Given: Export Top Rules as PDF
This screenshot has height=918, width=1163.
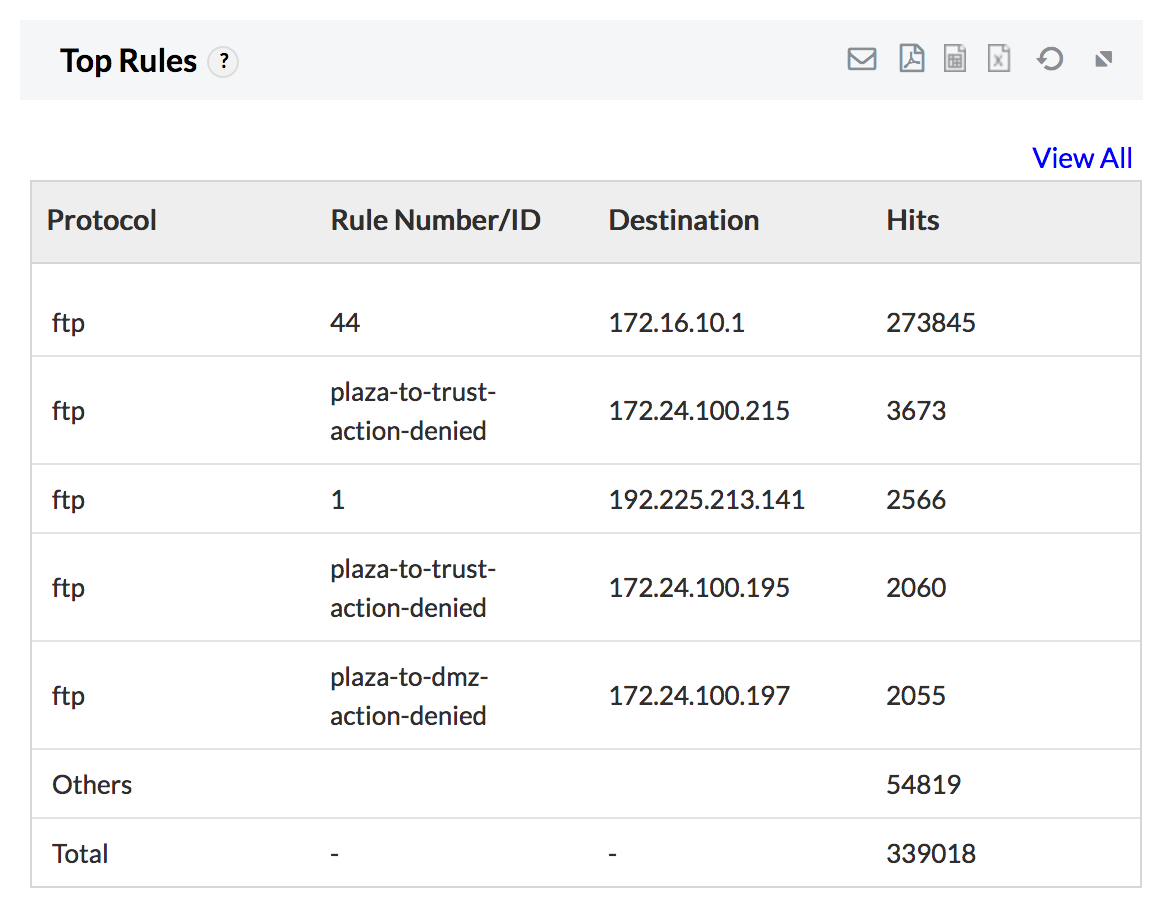Looking at the screenshot, I should (x=911, y=60).
